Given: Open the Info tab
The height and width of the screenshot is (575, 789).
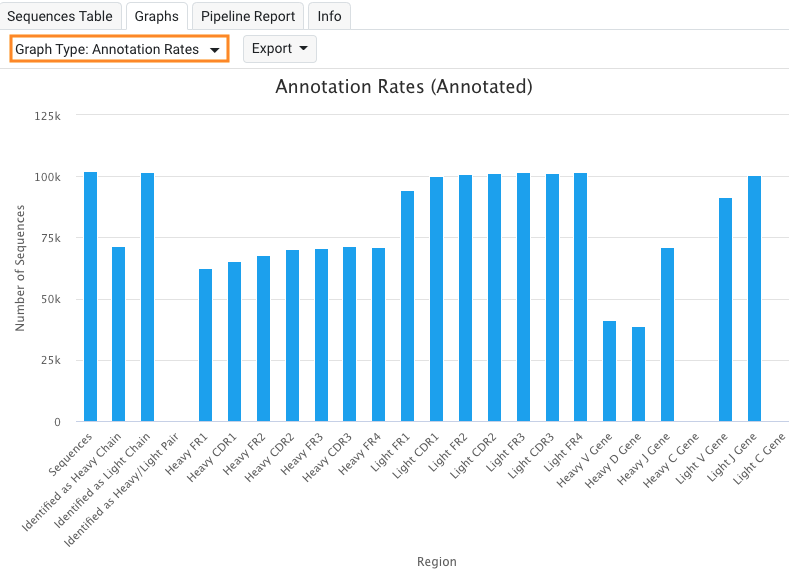Looking at the screenshot, I should [329, 16].
